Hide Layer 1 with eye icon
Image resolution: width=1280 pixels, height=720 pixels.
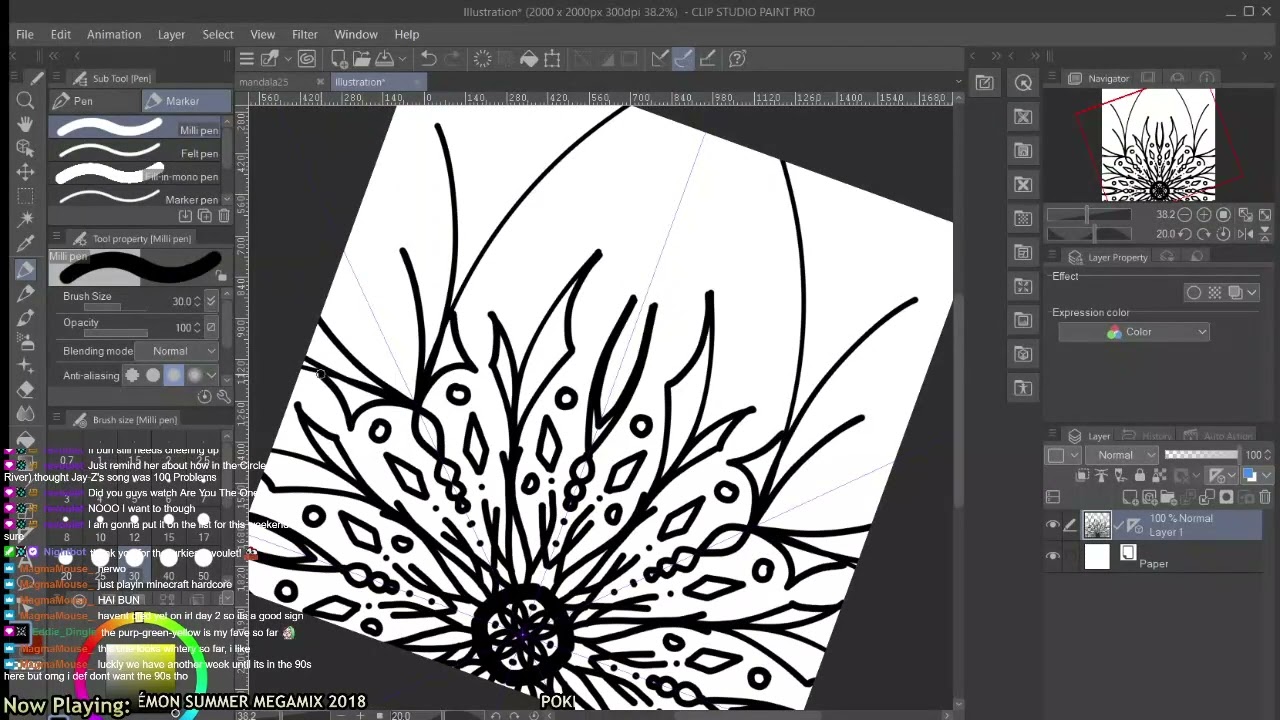click(1052, 525)
